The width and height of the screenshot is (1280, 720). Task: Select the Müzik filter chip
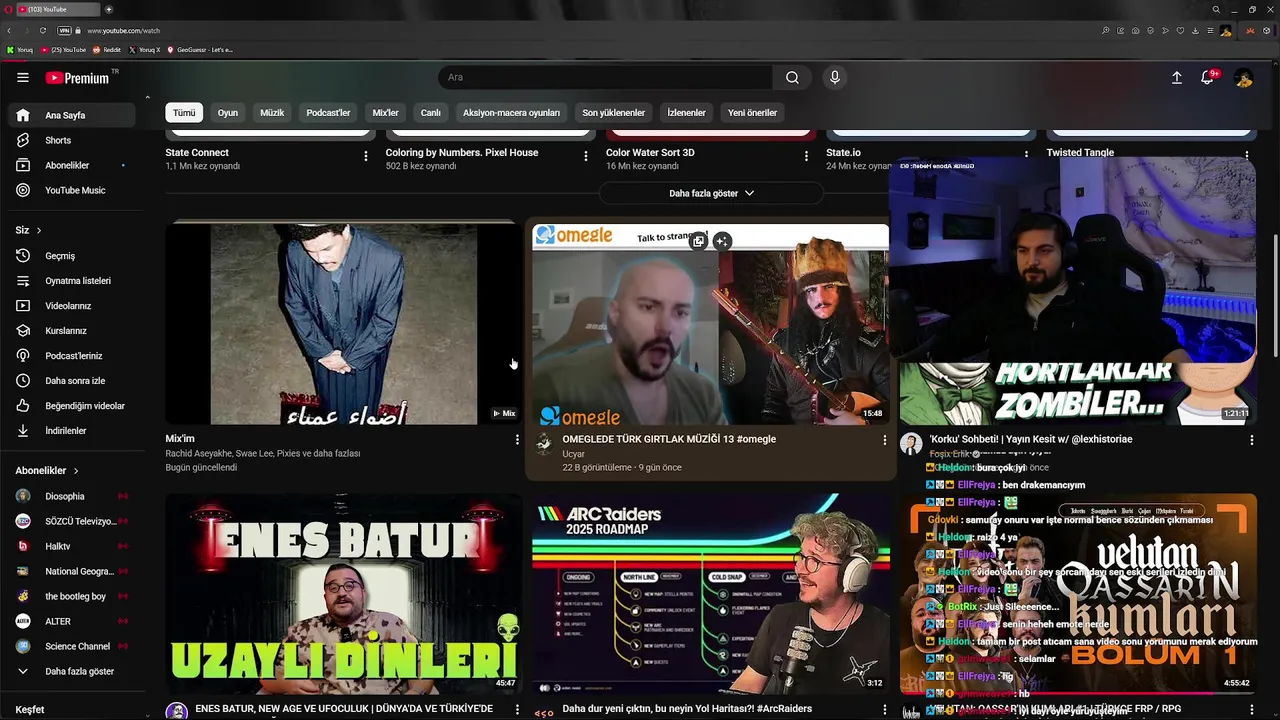tap(272, 113)
